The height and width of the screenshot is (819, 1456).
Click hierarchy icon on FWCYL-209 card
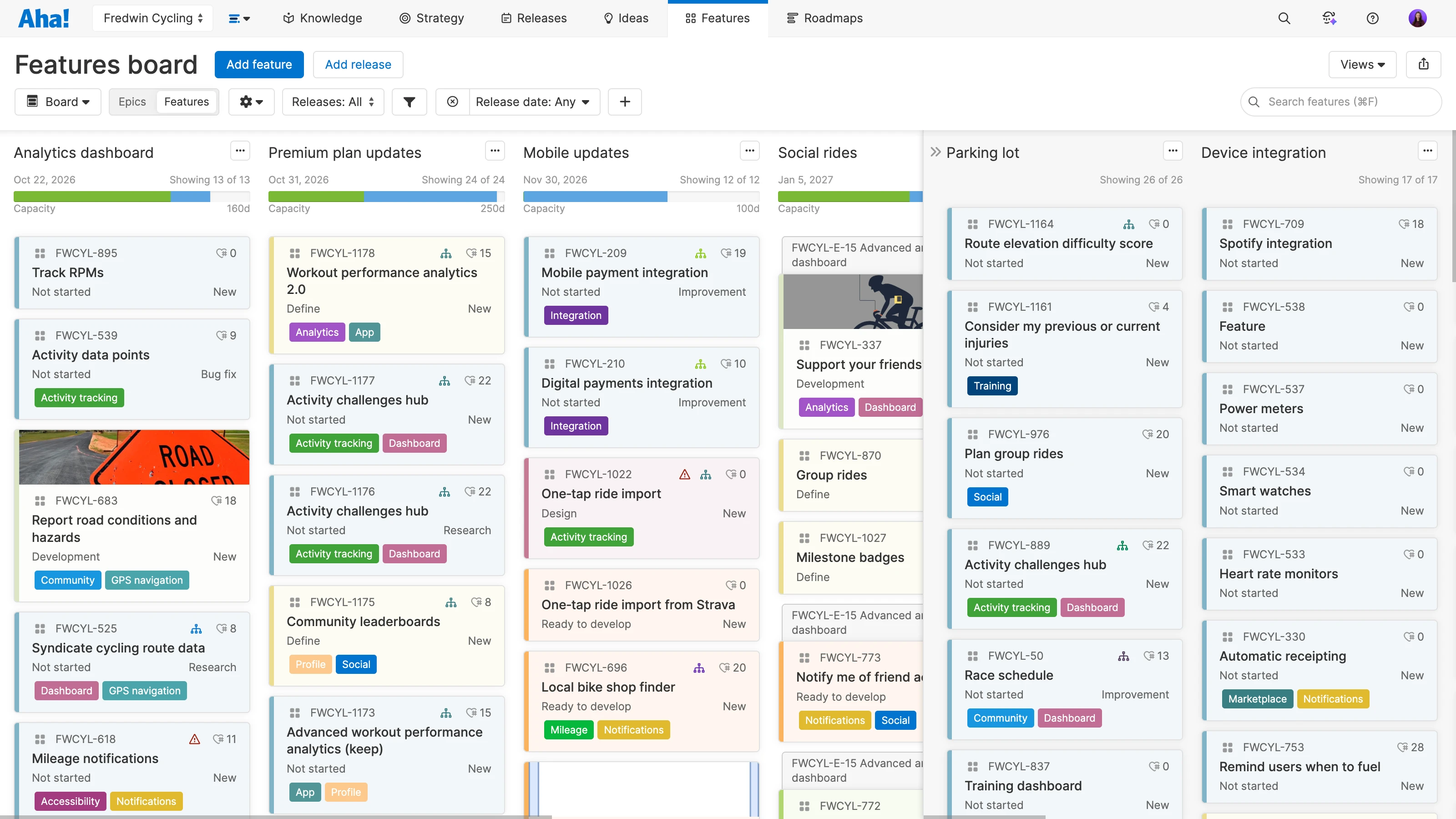point(701,253)
